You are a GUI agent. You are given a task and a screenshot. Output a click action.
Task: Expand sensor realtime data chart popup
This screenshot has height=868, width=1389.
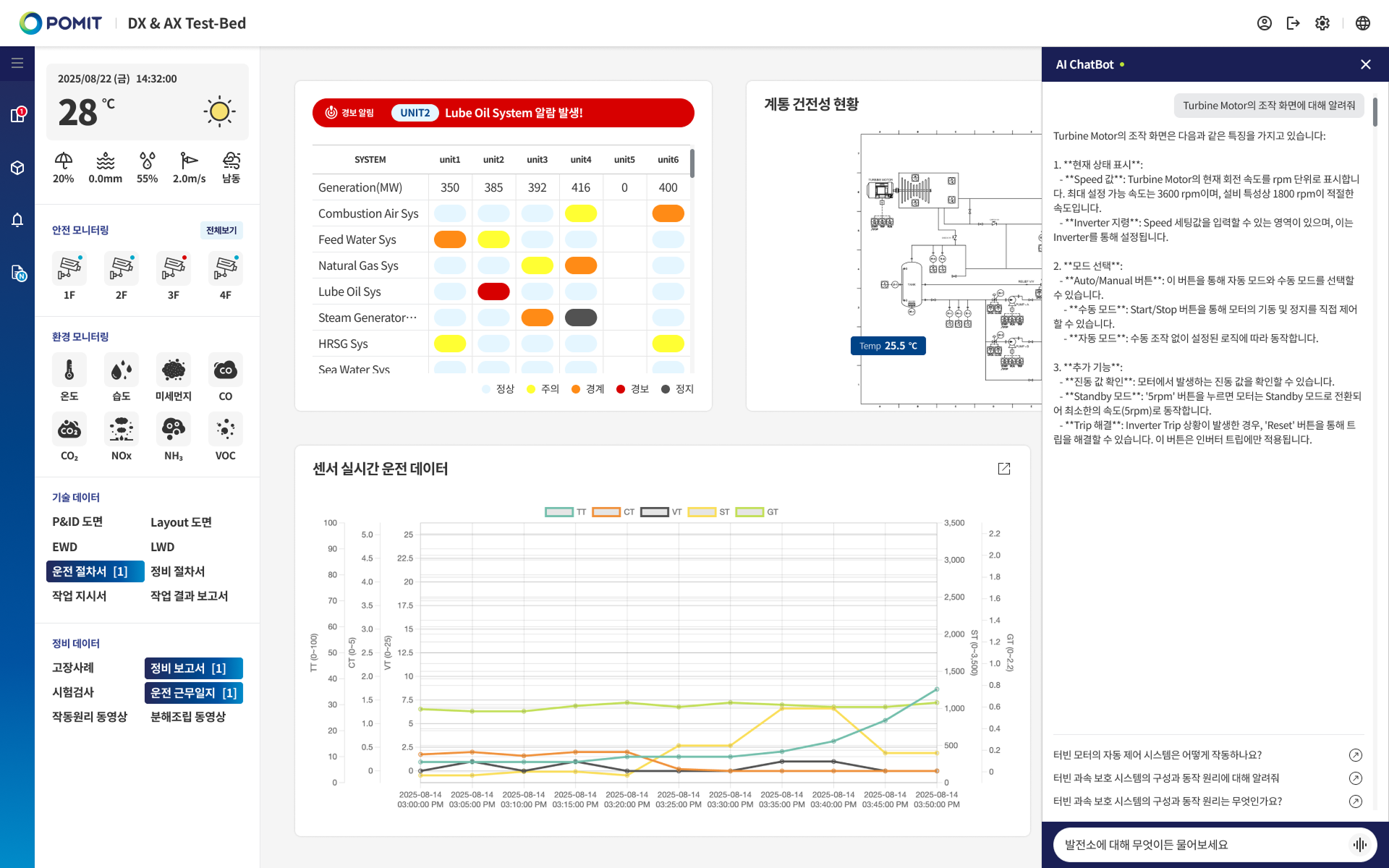1003,469
